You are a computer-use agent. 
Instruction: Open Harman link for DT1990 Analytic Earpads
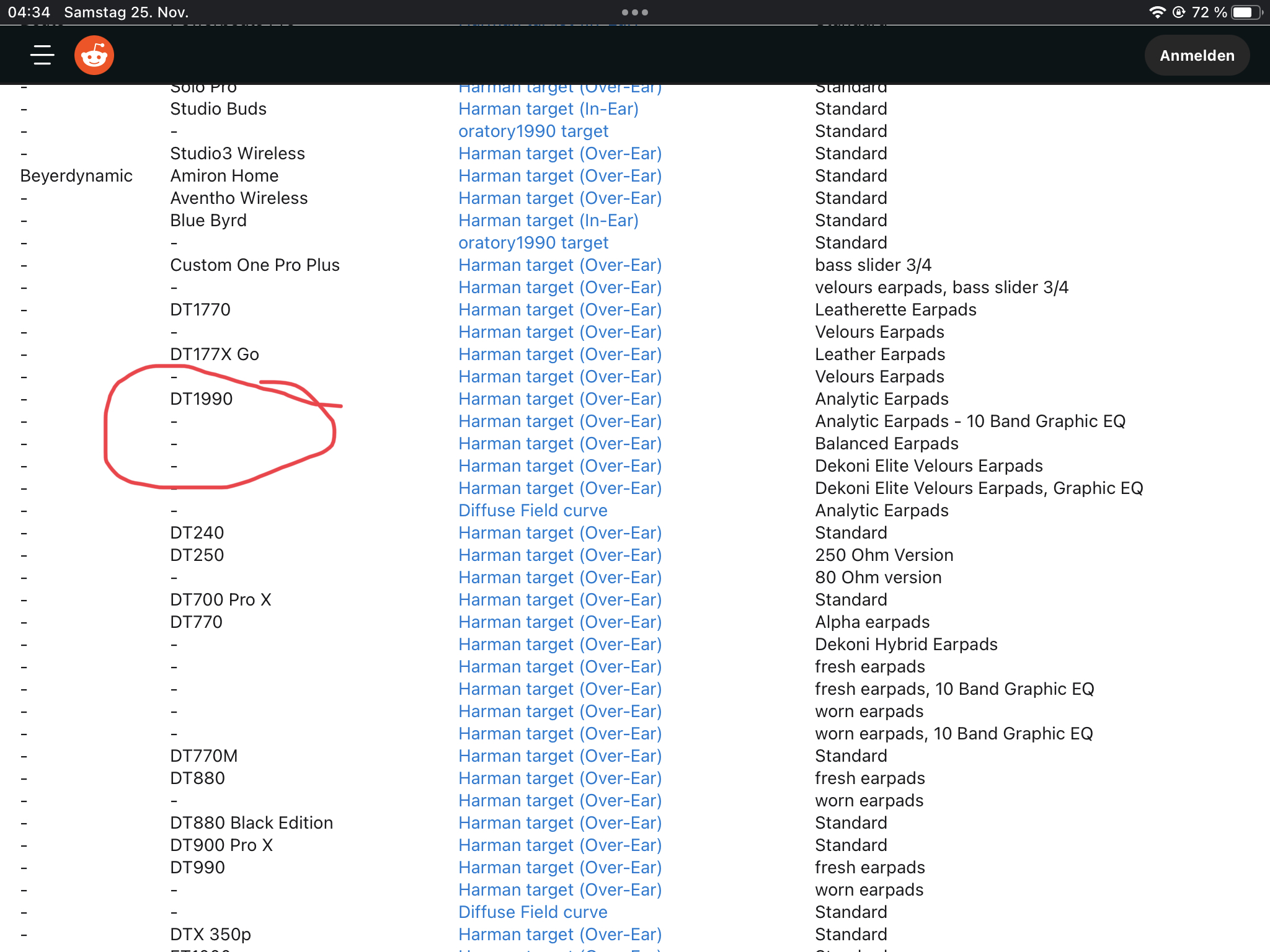point(560,399)
